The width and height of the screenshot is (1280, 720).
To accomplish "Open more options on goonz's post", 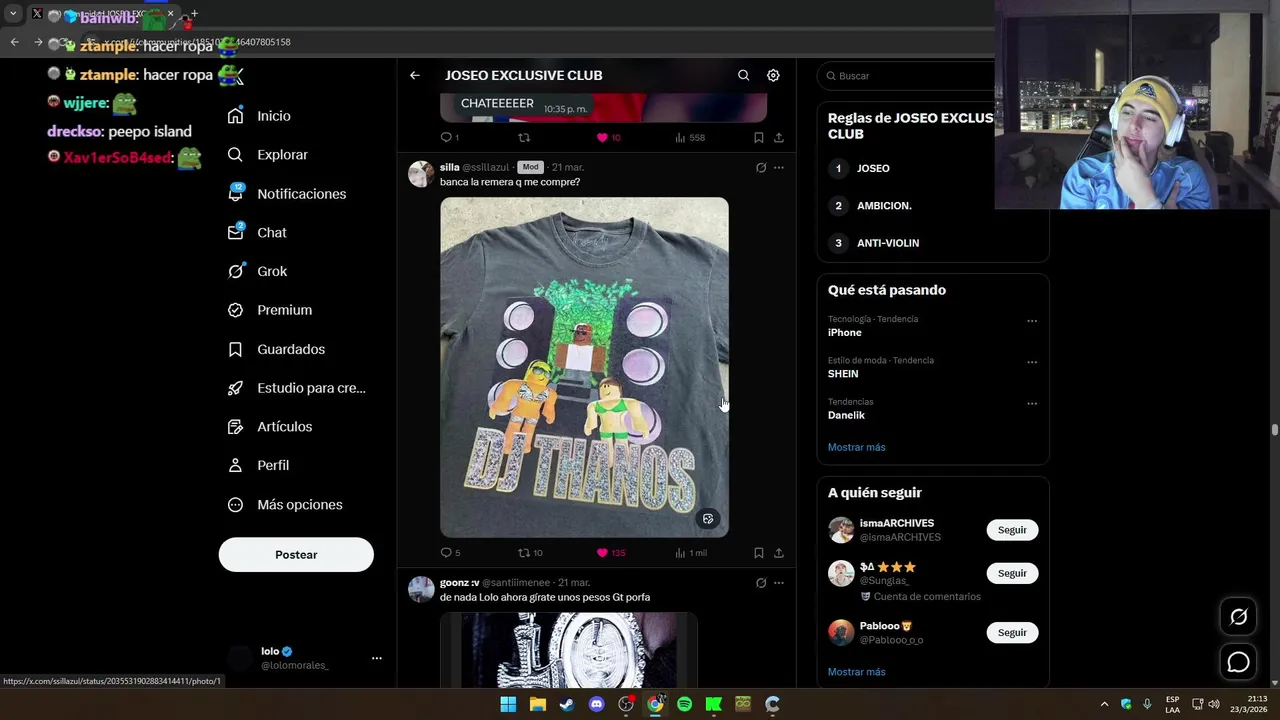I will click(x=779, y=583).
